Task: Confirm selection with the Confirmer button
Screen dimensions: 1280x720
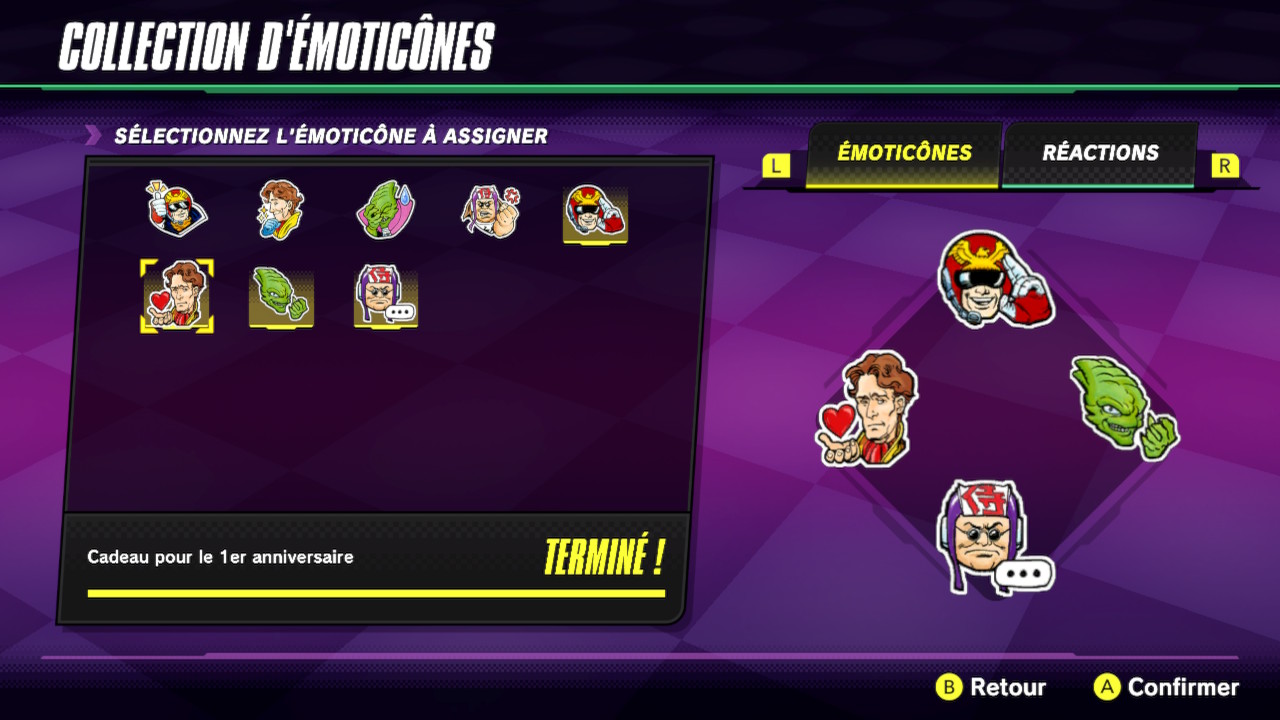Action: (1166, 687)
